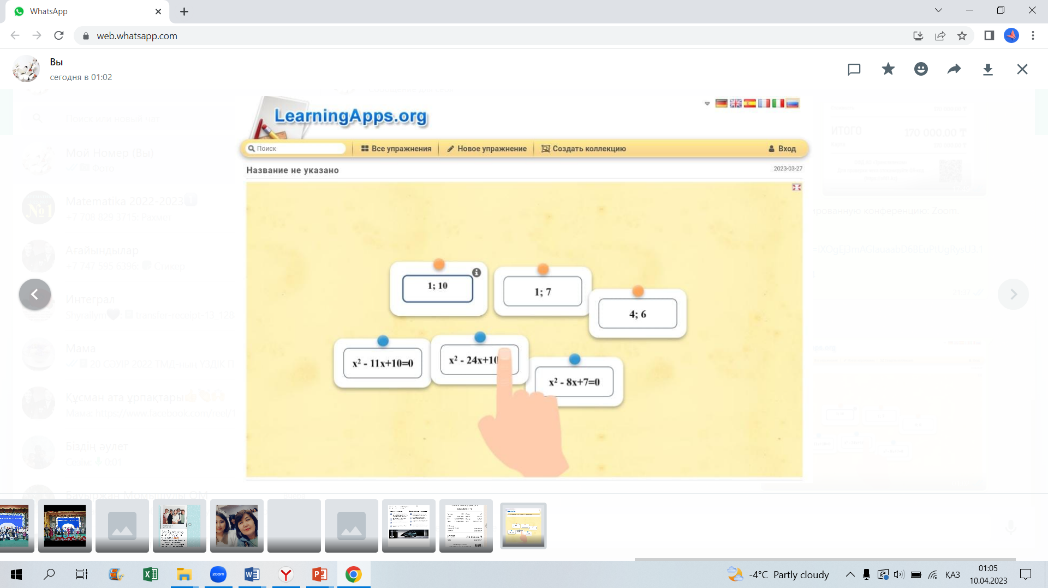Viewport: 1048px width, 588px height.
Task: Open the Wi-Fi network tray icon
Action: pos(933,575)
